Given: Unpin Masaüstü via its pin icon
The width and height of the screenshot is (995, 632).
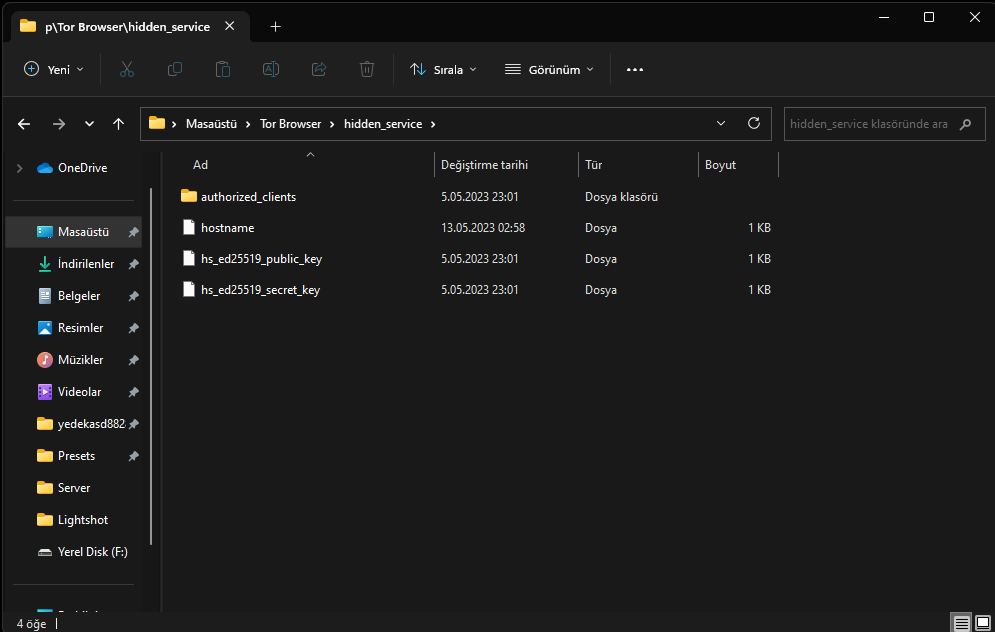Looking at the screenshot, I should point(133,232).
